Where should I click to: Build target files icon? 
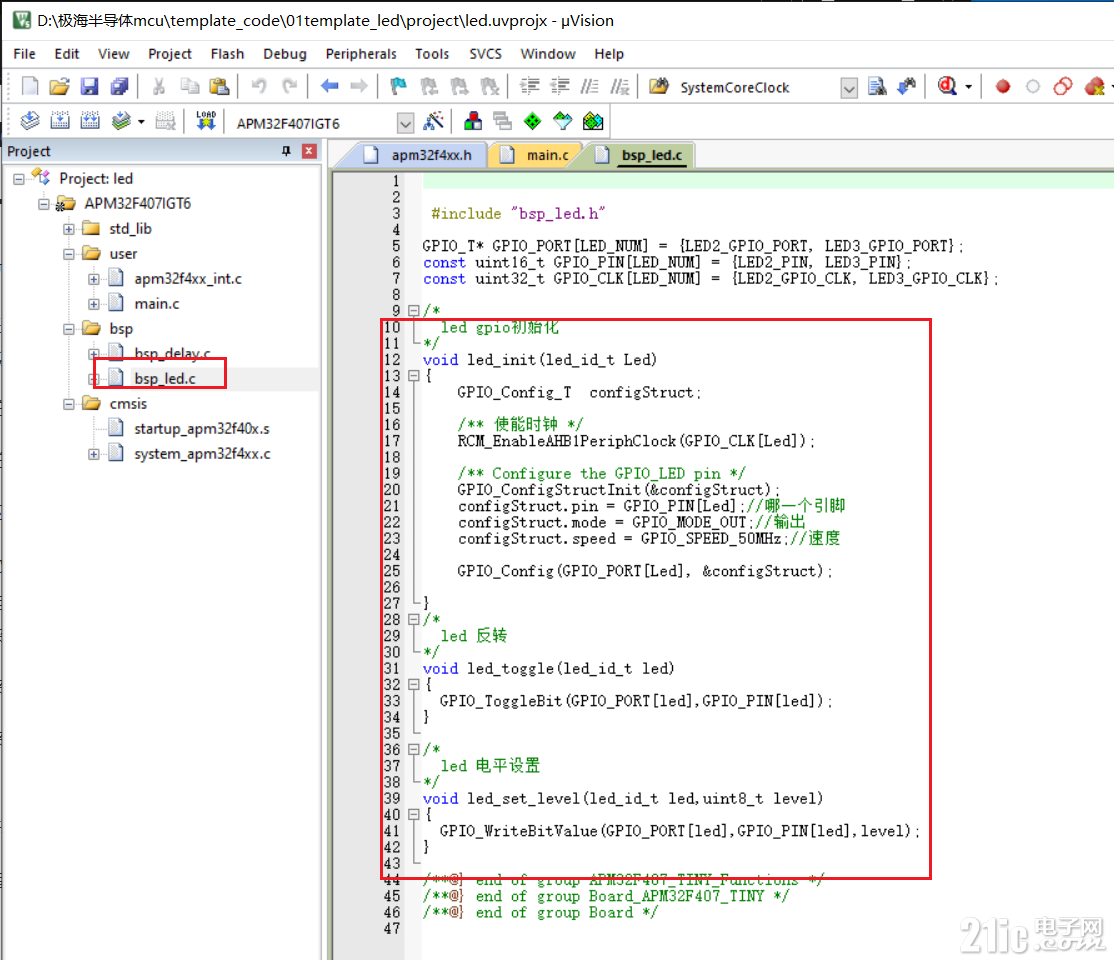pyautogui.click(x=60, y=121)
